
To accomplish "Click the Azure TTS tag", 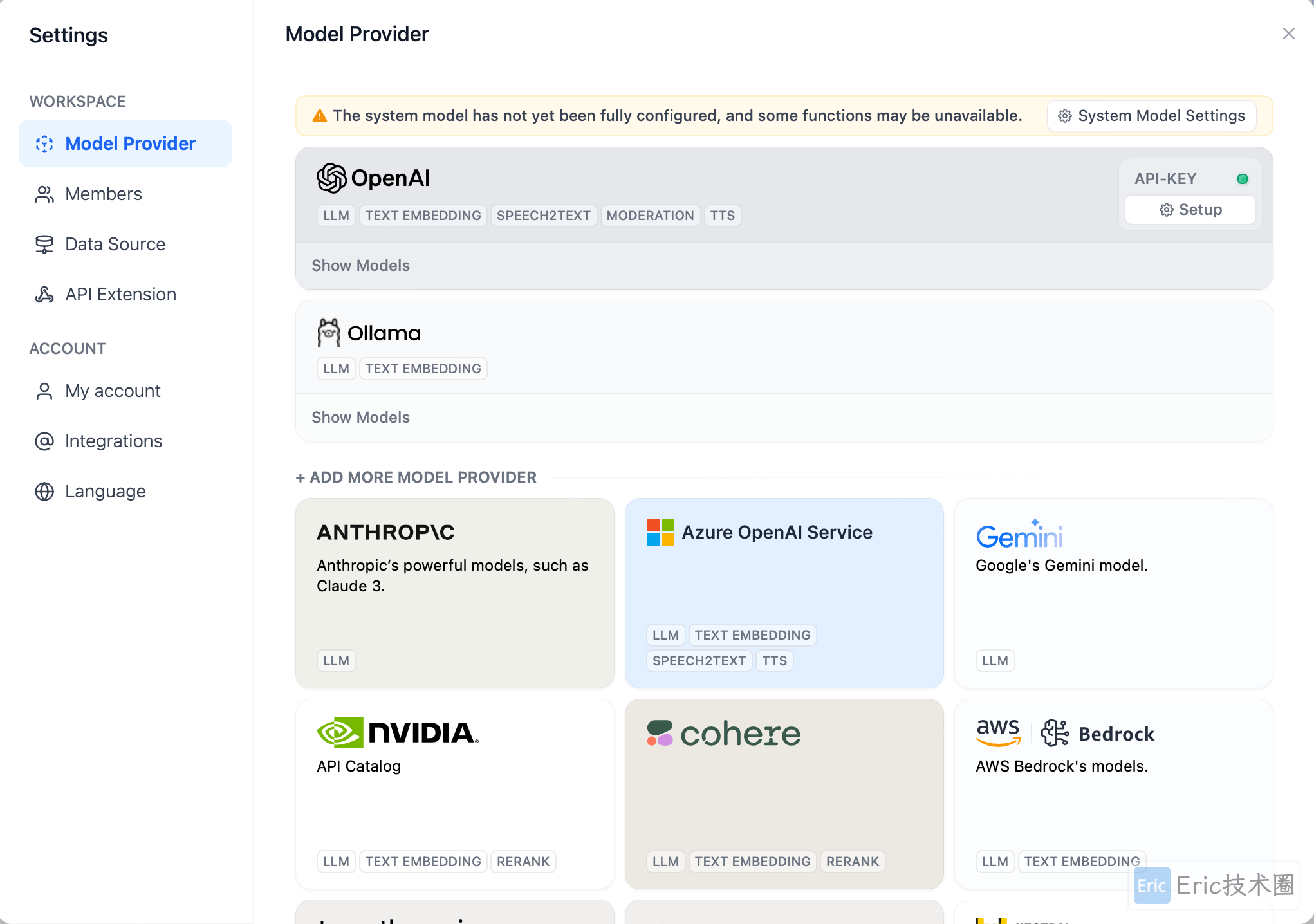I will [x=775, y=661].
